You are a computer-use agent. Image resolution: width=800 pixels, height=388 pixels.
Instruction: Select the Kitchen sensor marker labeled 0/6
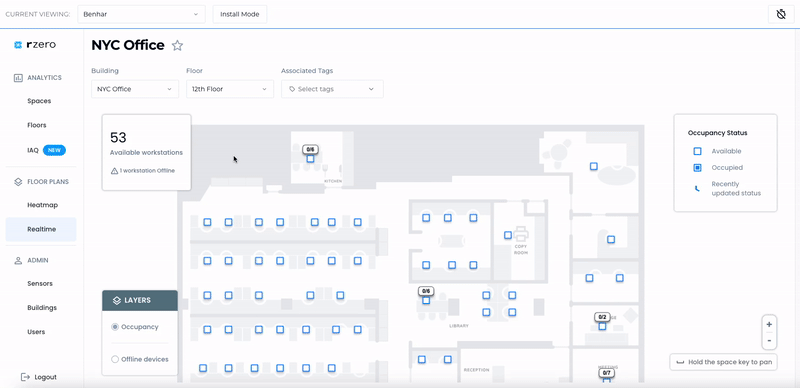pos(310,159)
